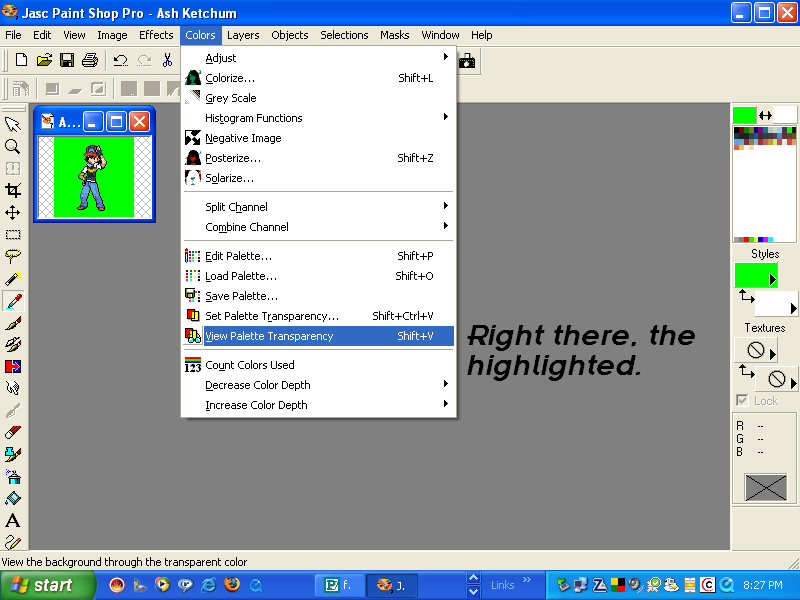The image size is (800, 600).
Task: Expand the Adjust submenu
Action: tap(318, 58)
